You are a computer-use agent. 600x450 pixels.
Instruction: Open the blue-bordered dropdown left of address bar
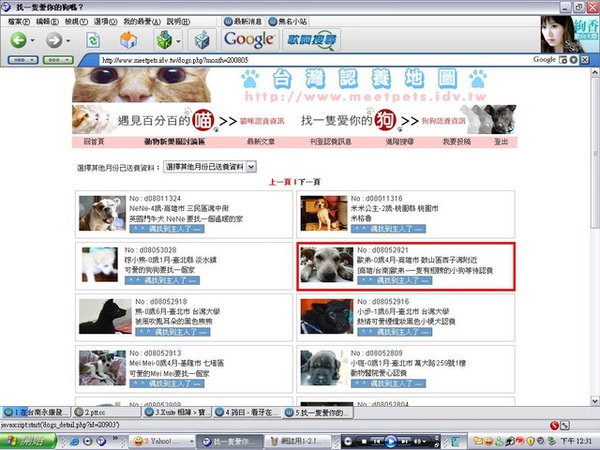click(x=23, y=60)
